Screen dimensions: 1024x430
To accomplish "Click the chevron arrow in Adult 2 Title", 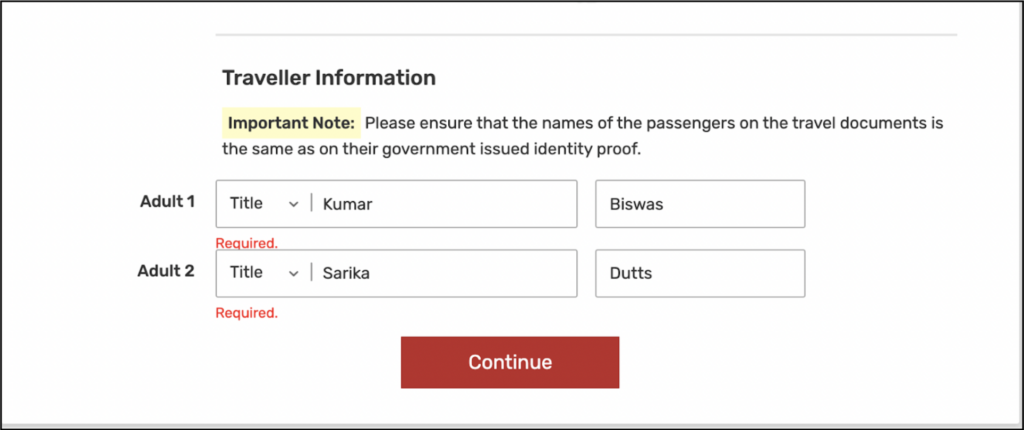I will point(293,273).
